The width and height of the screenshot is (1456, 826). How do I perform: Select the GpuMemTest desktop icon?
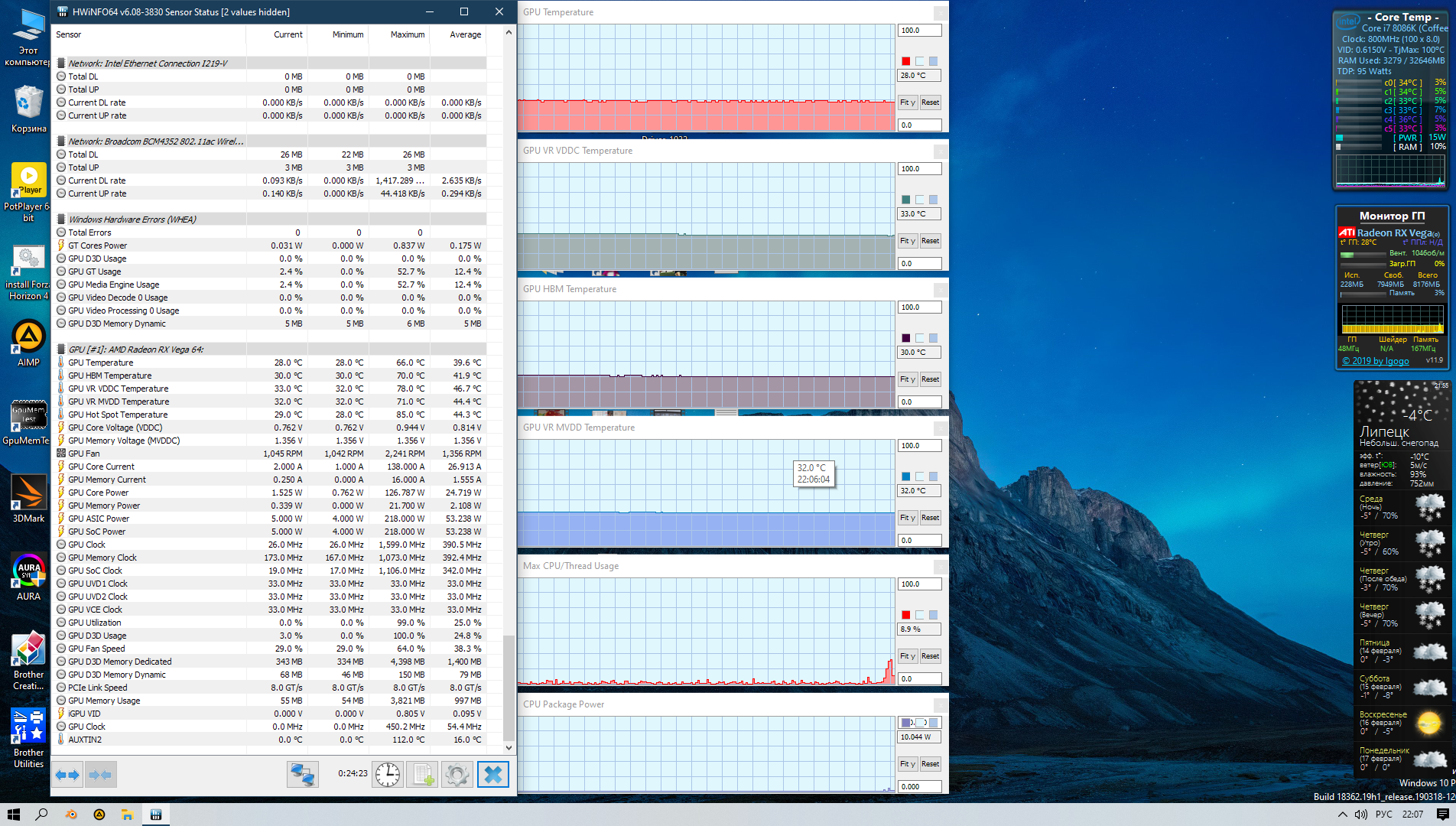click(28, 422)
